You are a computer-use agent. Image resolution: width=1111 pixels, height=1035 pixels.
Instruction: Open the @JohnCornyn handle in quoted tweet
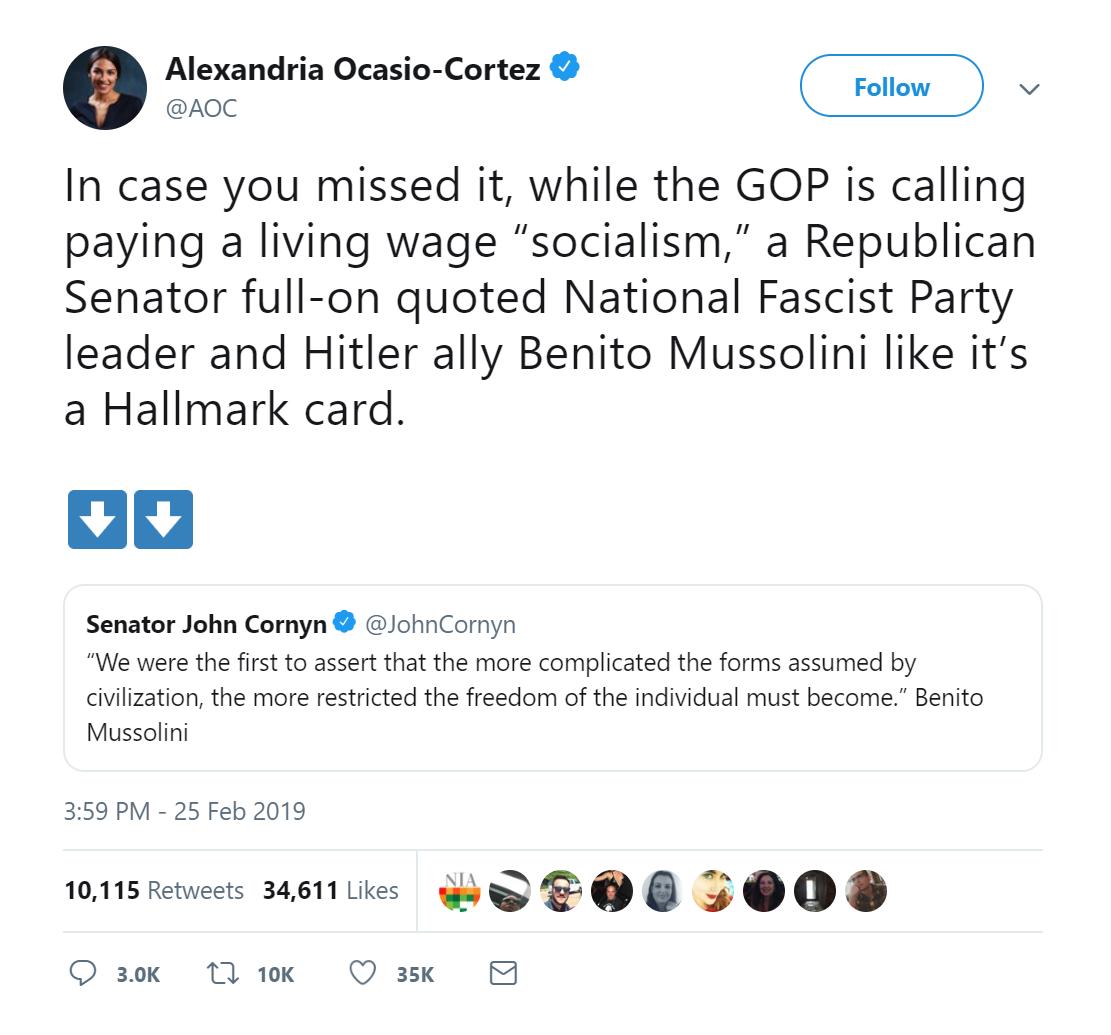[440, 625]
